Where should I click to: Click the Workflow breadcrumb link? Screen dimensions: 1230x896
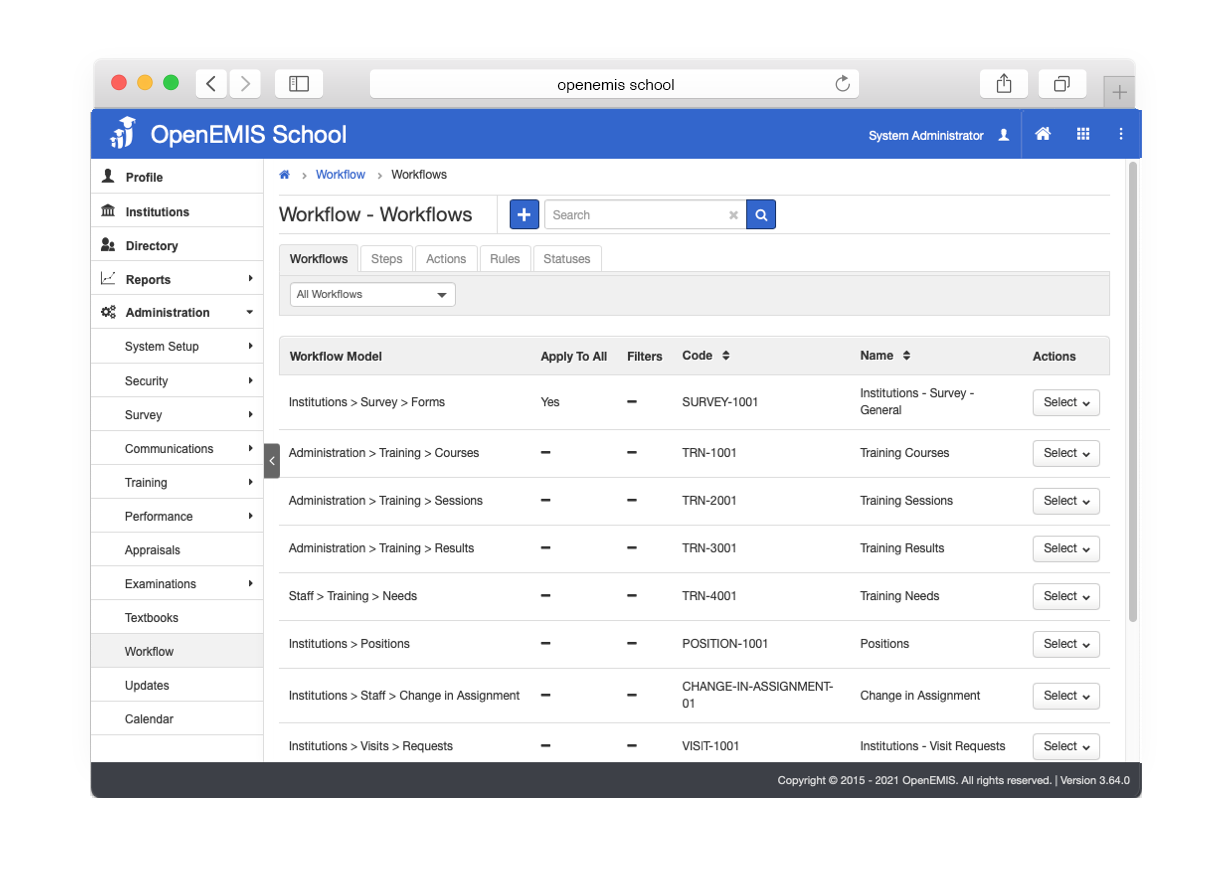click(341, 175)
